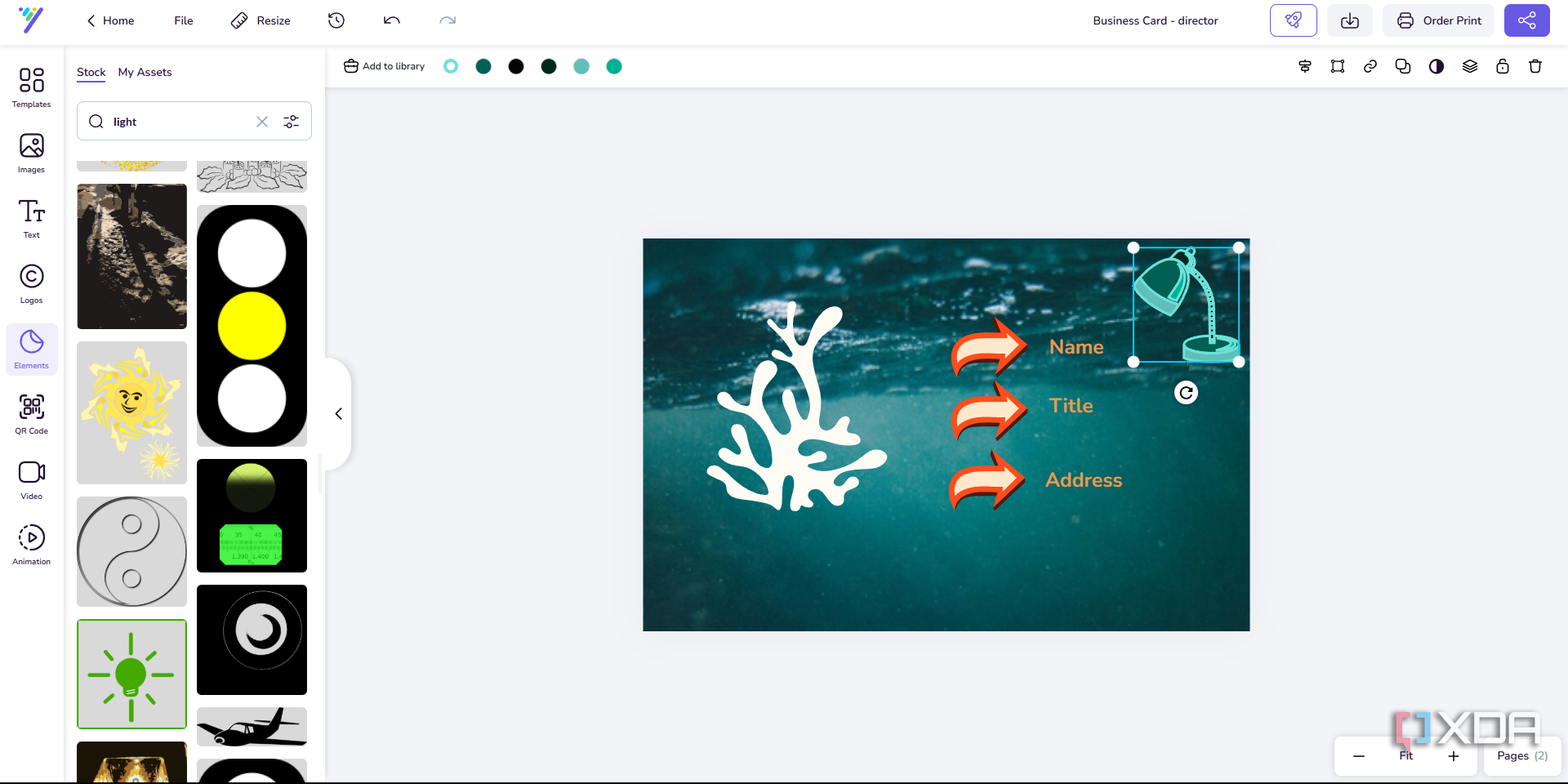Select the black color swatch

pos(516,66)
